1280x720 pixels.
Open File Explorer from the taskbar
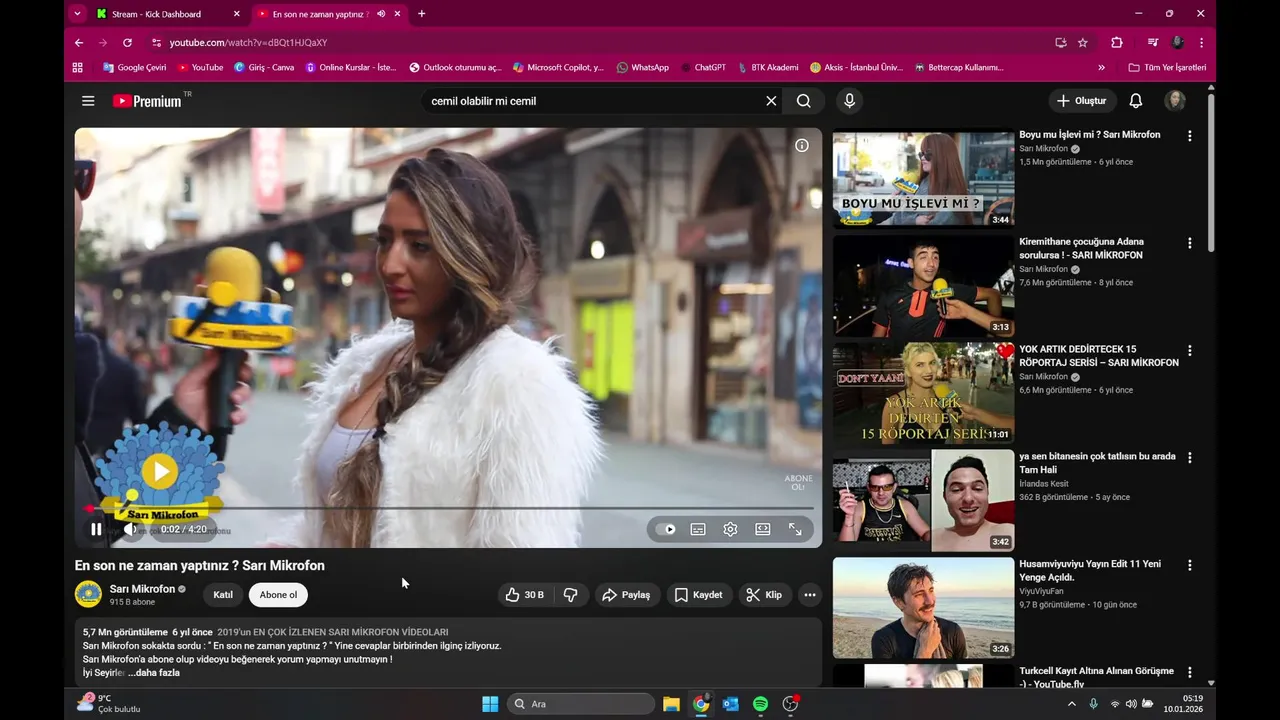671,704
